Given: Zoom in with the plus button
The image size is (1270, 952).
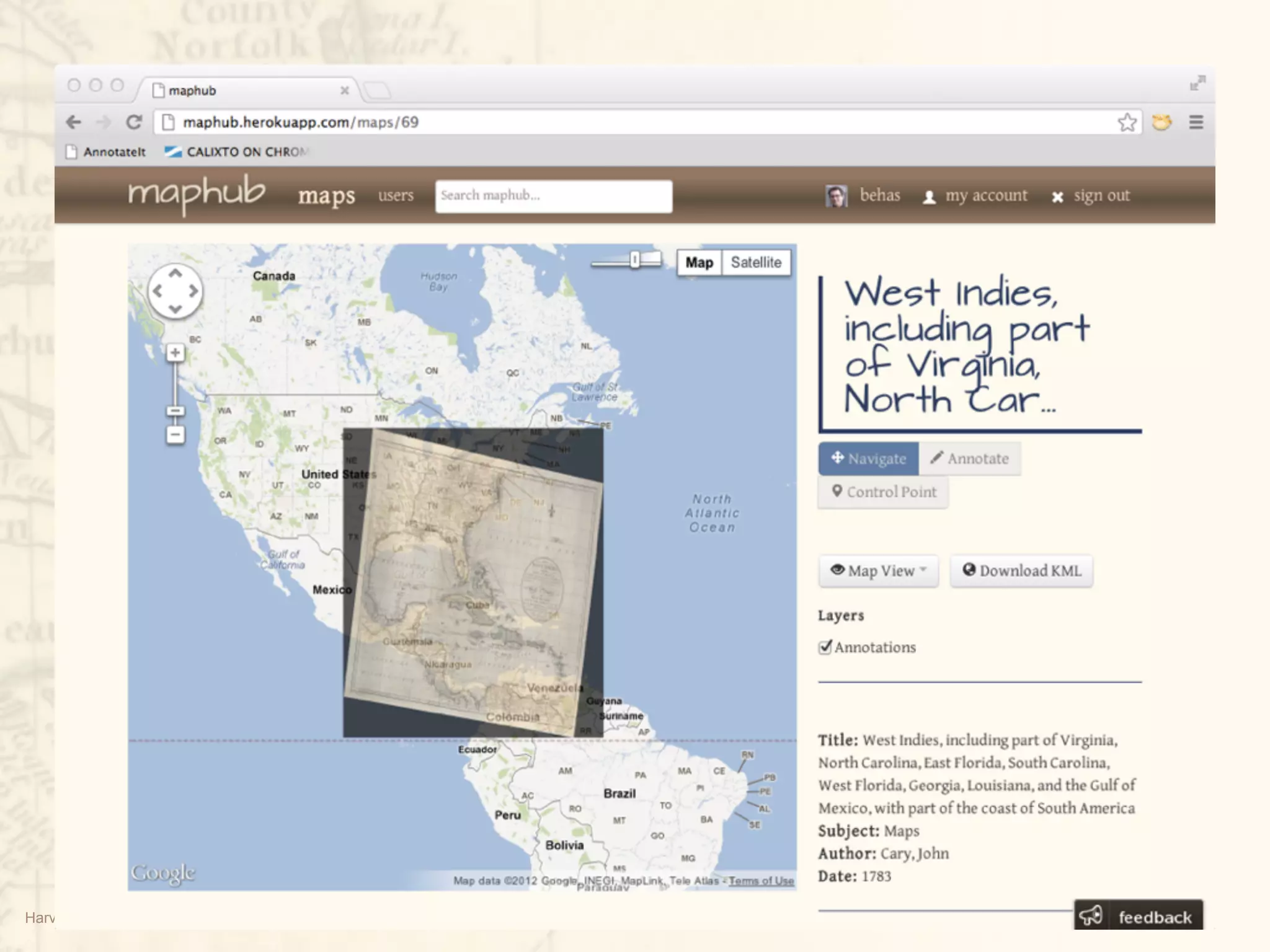Looking at the screenshot, I should [x=175, y=353].
